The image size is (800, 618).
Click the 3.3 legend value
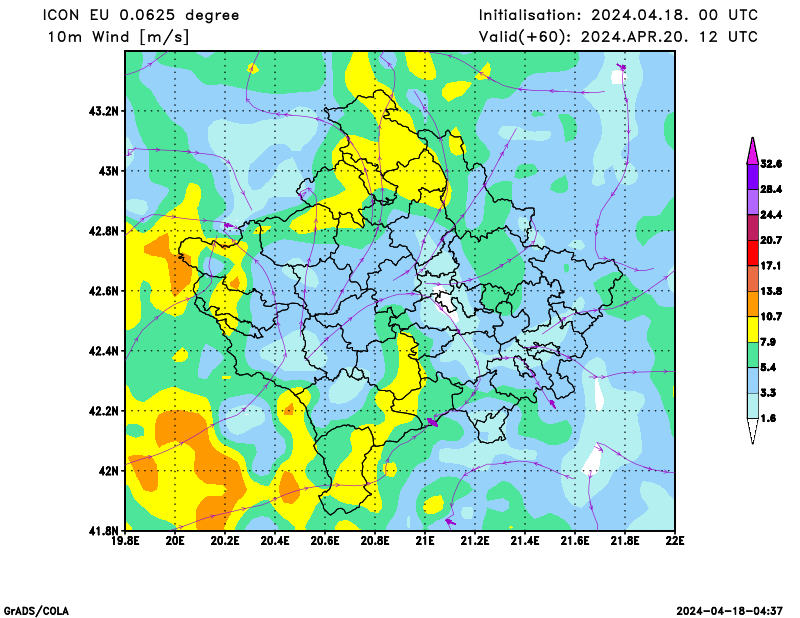768,393
